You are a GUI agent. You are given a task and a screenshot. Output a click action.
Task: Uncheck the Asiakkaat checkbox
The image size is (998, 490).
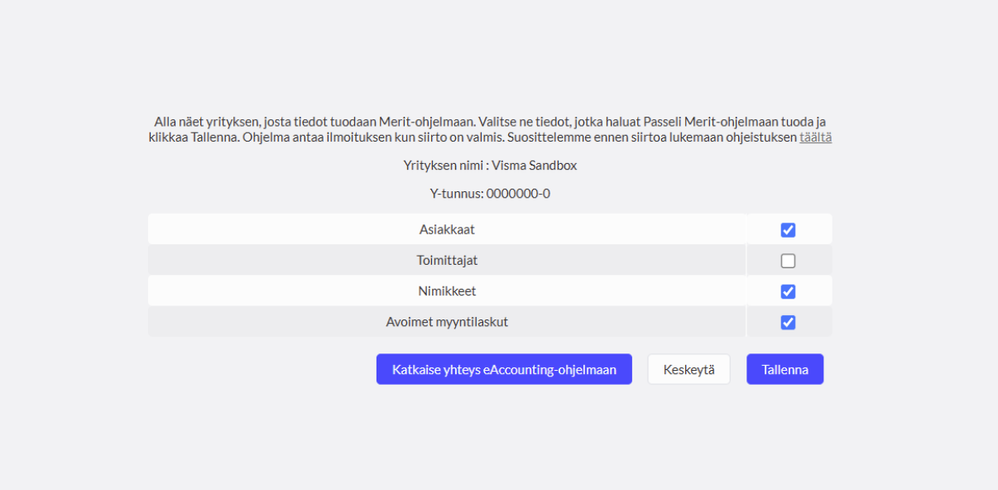(x=788, y=230)
